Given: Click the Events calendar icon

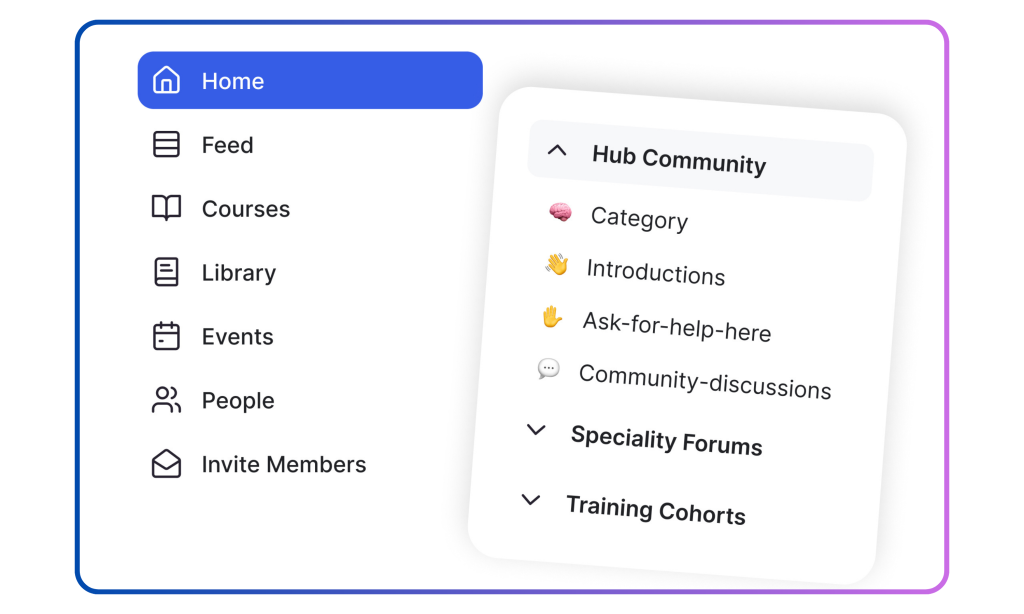Looking at the screenshot, I should click(166, 336).
